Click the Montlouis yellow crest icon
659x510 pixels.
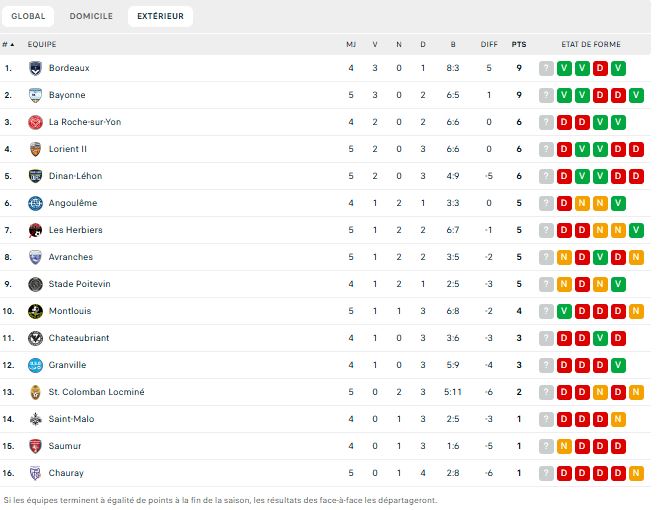pyautogui.click(x=35, y=311)
